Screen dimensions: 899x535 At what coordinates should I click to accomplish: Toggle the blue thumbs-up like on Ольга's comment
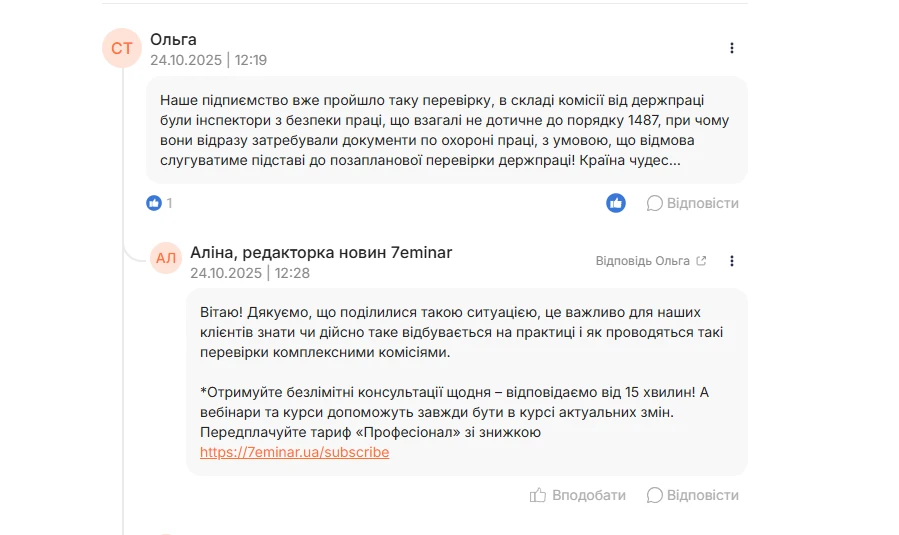click(616, 203)
